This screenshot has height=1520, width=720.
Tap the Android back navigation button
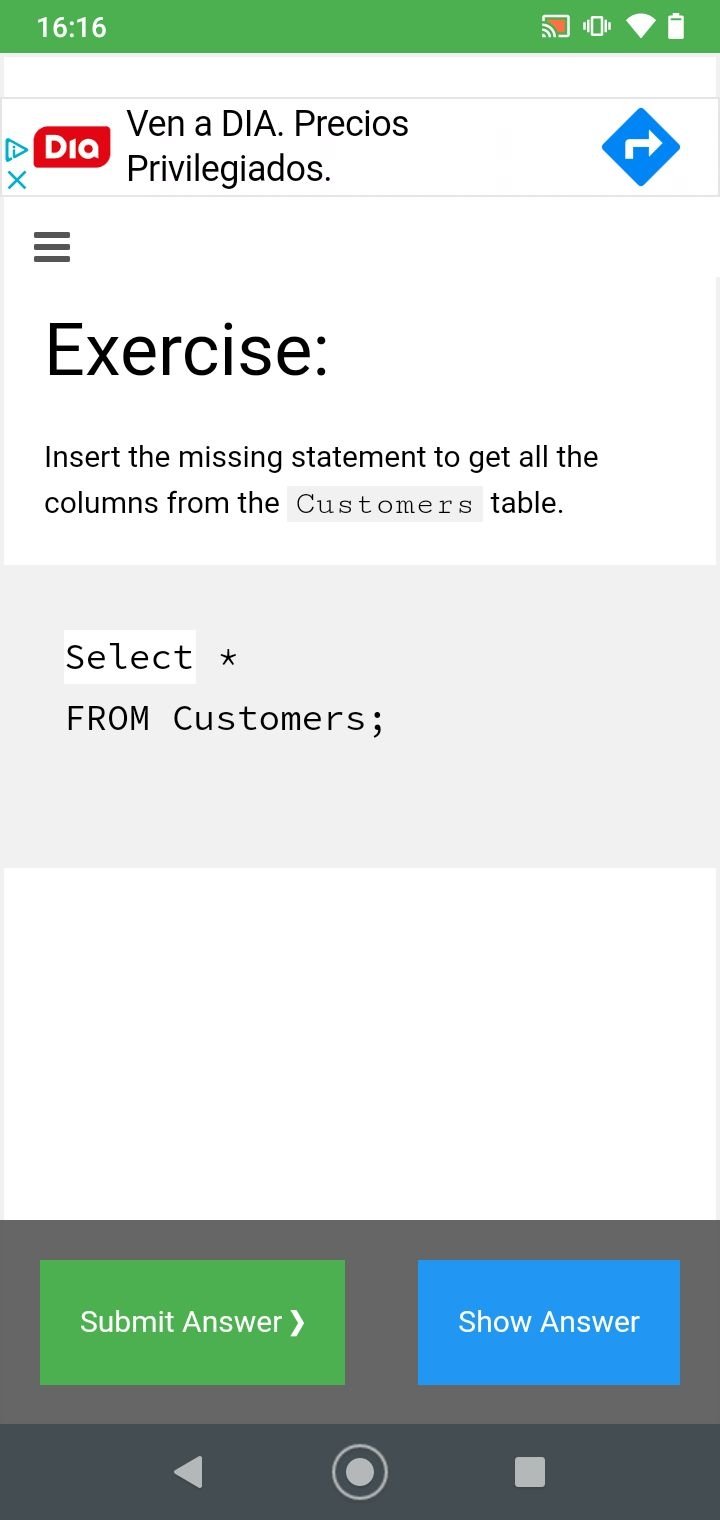coord(188,1472)
